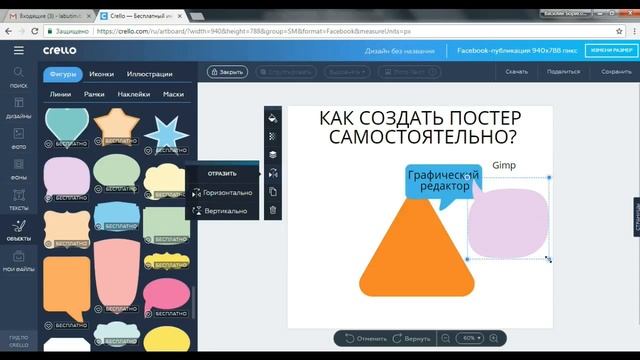Open the Фоны sidebar section

click(19, 169)
